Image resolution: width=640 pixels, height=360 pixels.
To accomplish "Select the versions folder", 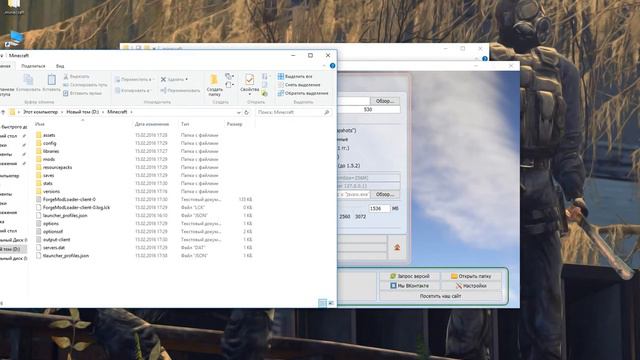I will (x=51, y=191).
